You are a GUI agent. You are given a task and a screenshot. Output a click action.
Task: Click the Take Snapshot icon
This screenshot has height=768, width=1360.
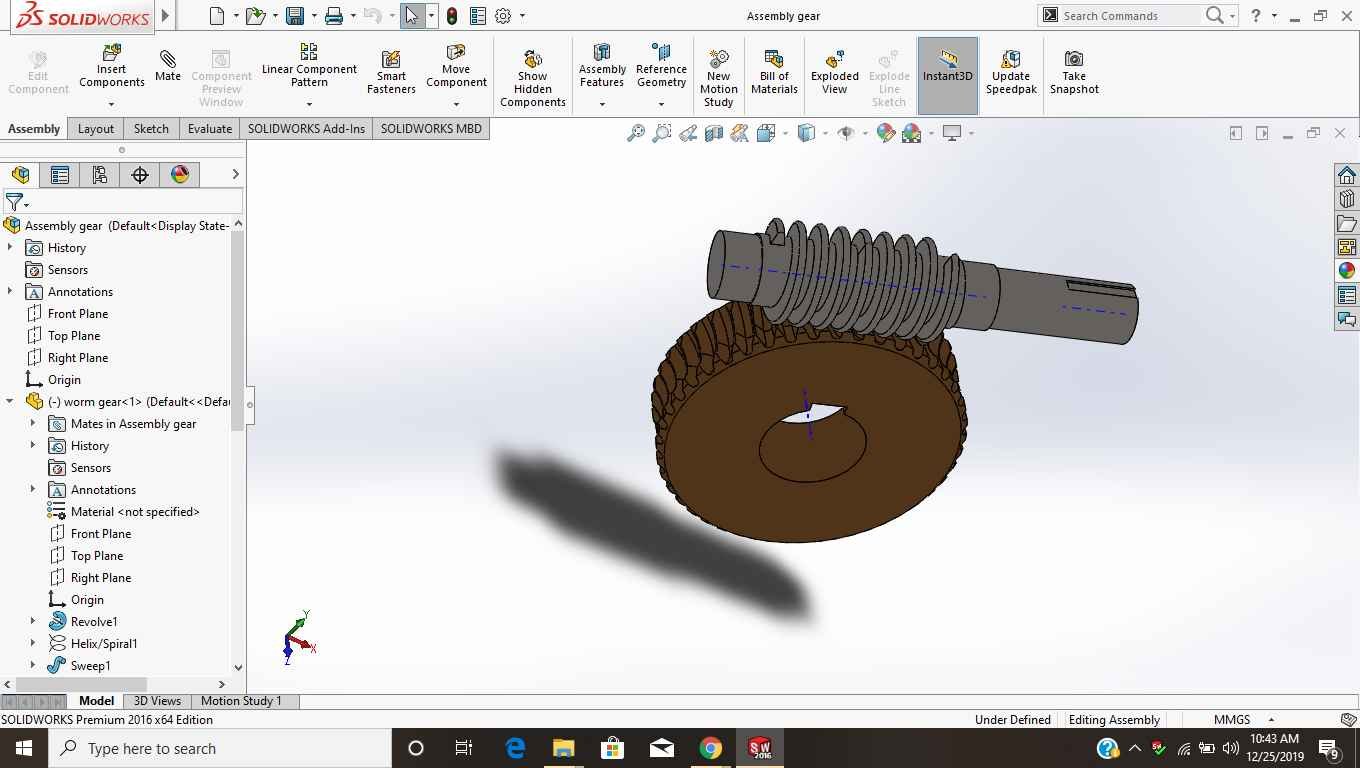pyautogui.click(x=1074, y=59)
